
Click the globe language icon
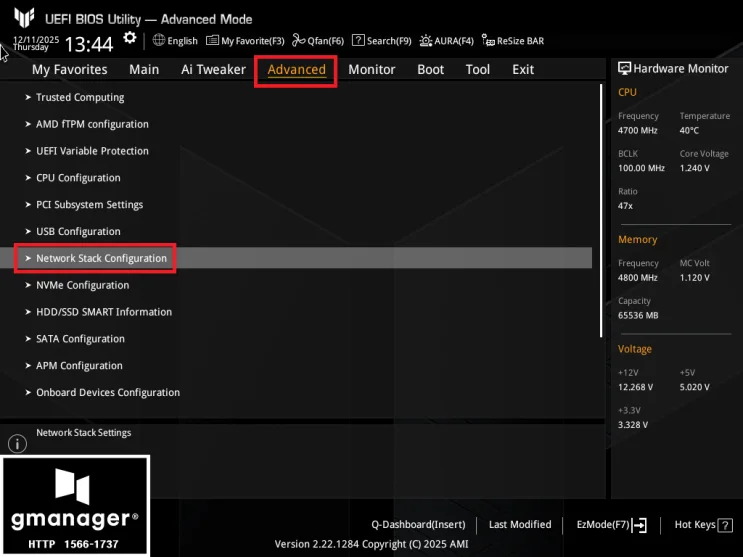coord(159,40)
